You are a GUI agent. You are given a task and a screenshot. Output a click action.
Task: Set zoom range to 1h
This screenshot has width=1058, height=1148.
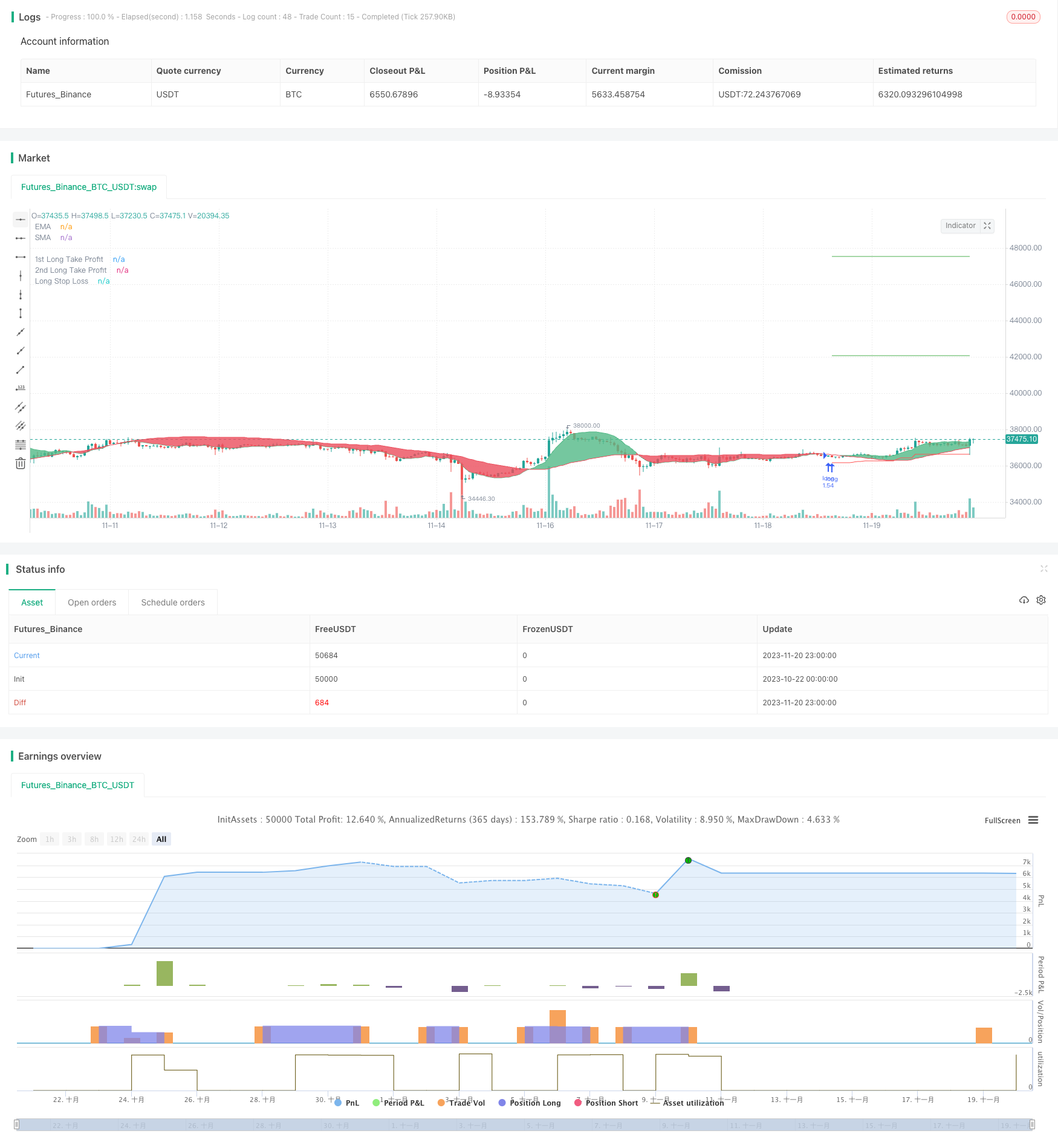tap(50, 839)
